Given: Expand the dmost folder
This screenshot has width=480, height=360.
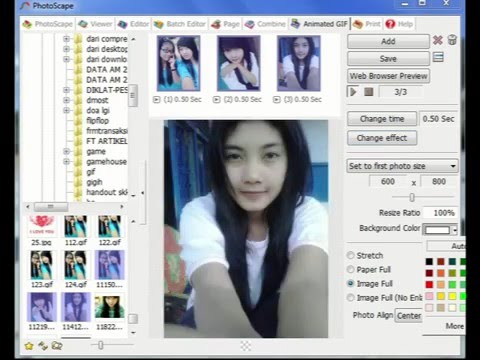Looking at the screenshot, I should pyautogui.click(x=66, y=100).
